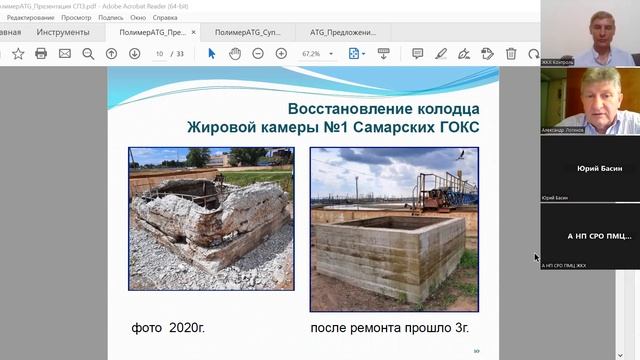
Task: Open the Подпись menu
Action: tap(111, 18)
